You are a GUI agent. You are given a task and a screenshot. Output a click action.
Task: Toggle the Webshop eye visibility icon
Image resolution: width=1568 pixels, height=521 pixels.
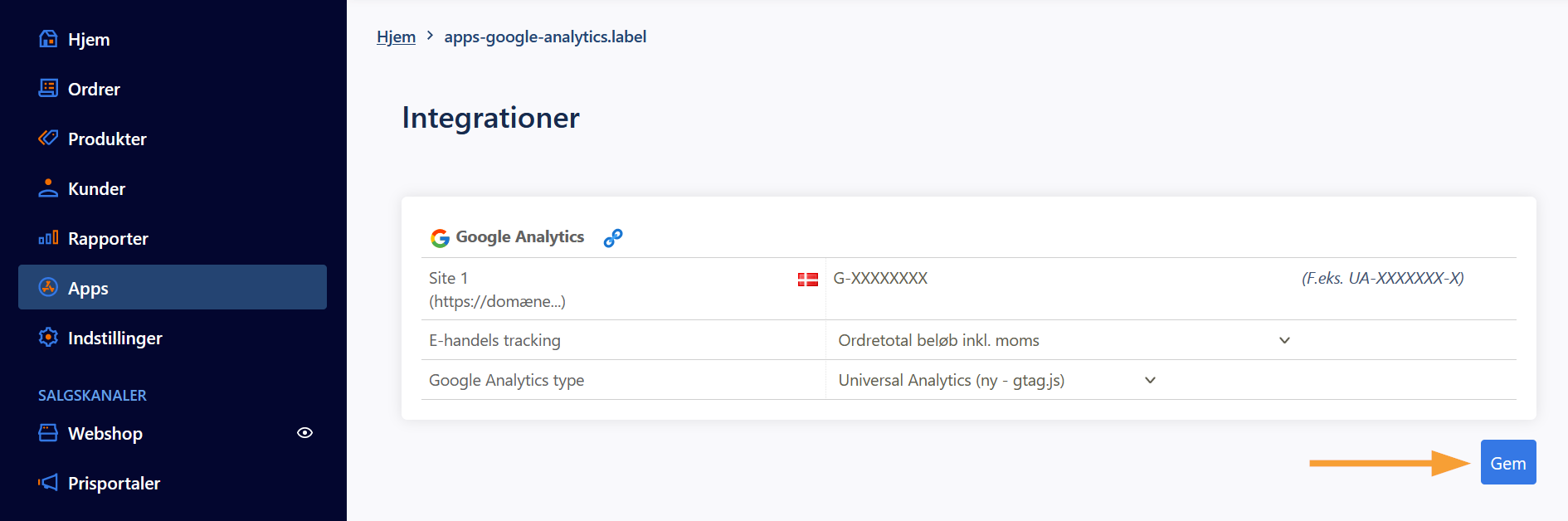[x=304, y=433]
